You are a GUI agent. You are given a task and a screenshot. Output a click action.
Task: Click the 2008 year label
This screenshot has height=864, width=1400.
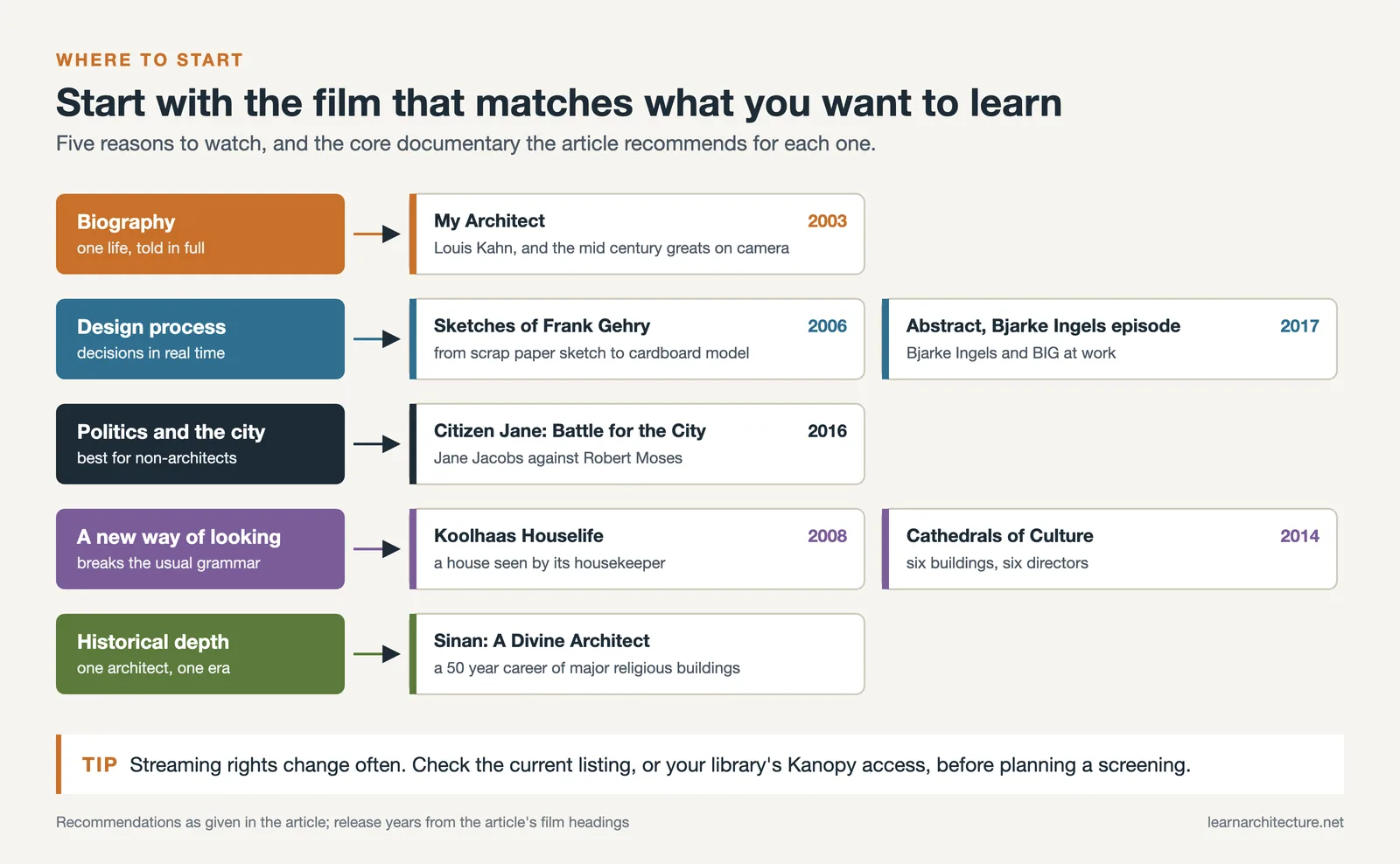point(827,536)
